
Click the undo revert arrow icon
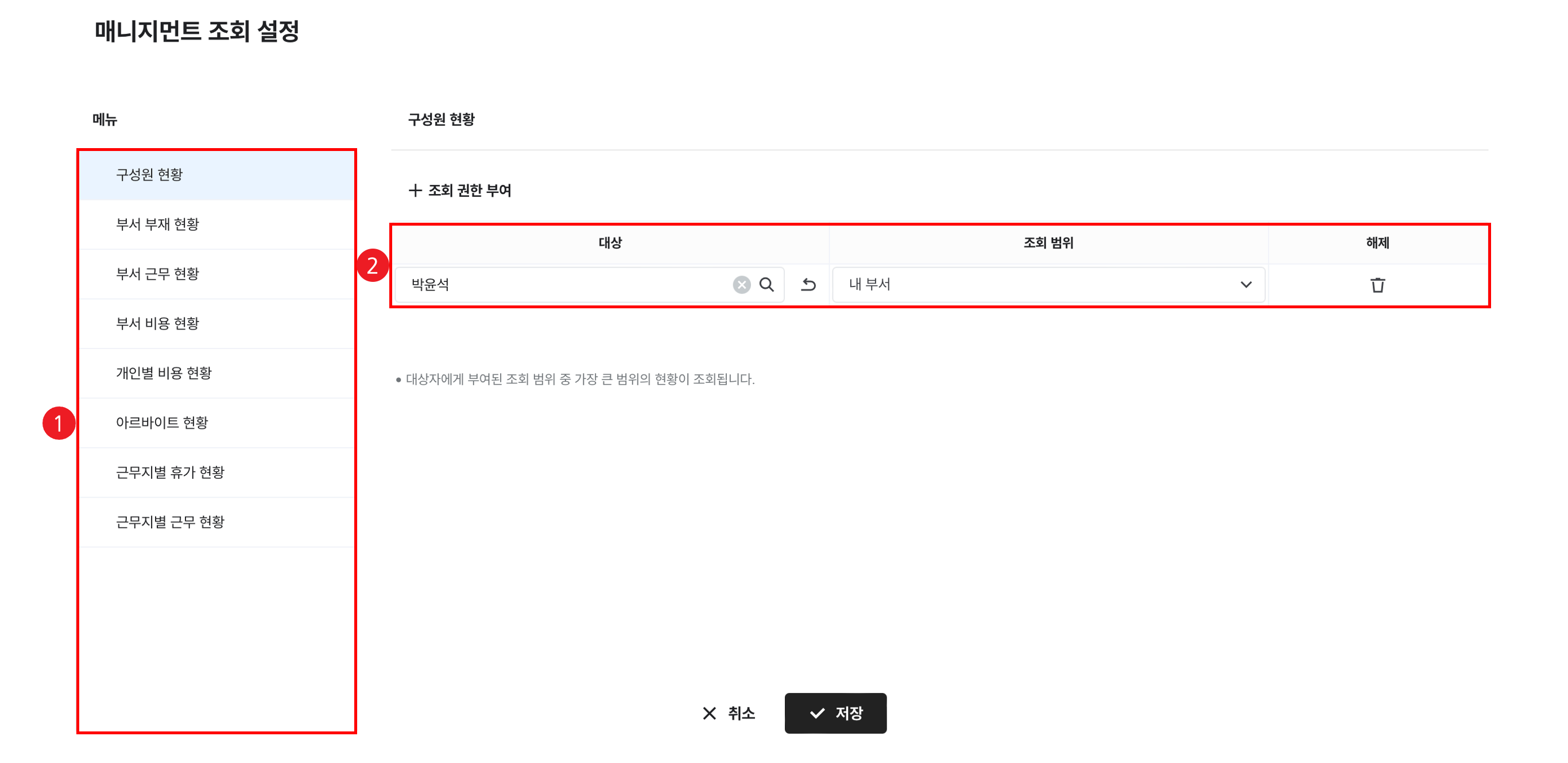pyautogui.click(x=808, y=285)
